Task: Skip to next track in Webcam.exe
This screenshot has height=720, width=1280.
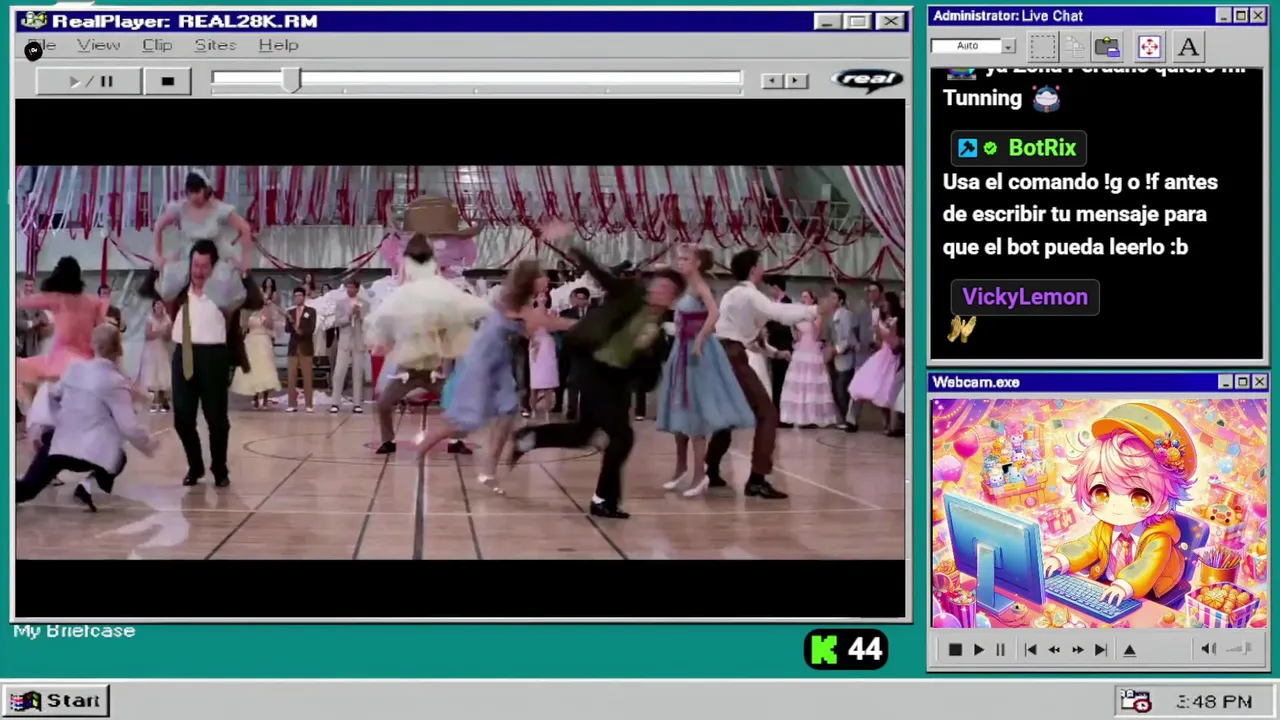Action: click(x=1100, y=650)
